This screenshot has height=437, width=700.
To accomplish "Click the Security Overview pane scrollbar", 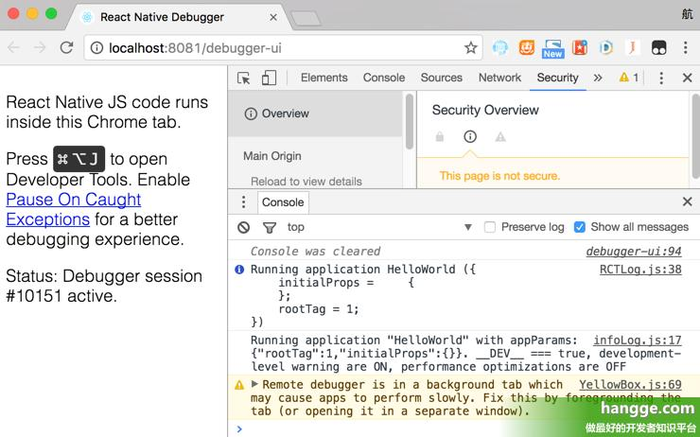I will click(x=696, y=136).
